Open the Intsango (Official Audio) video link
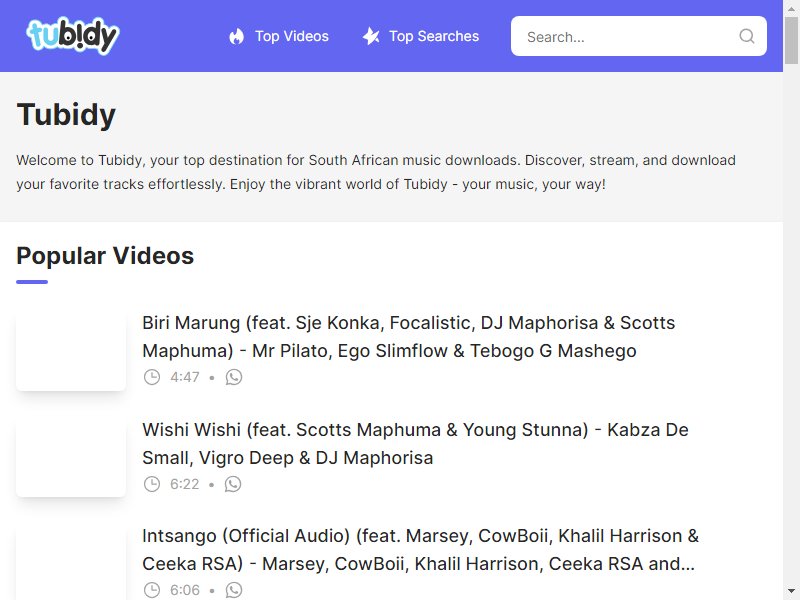 point(420,549)
